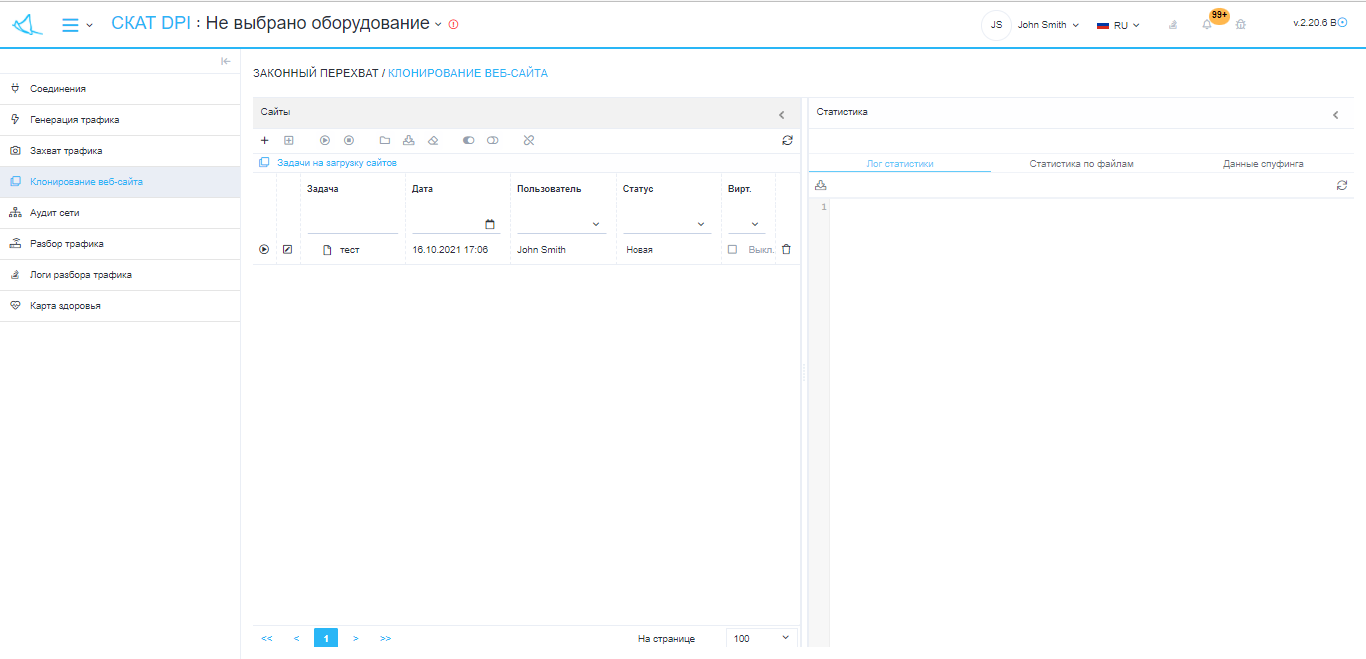Expand the RU language selector
This screenshot has height=659, width=1366.
(1118, 25)
